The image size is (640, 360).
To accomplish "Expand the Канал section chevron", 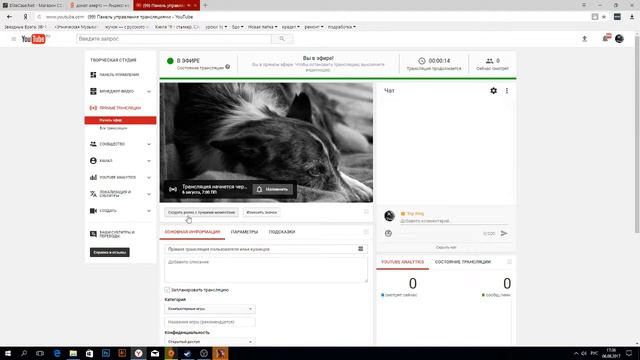I will point(149,161).
